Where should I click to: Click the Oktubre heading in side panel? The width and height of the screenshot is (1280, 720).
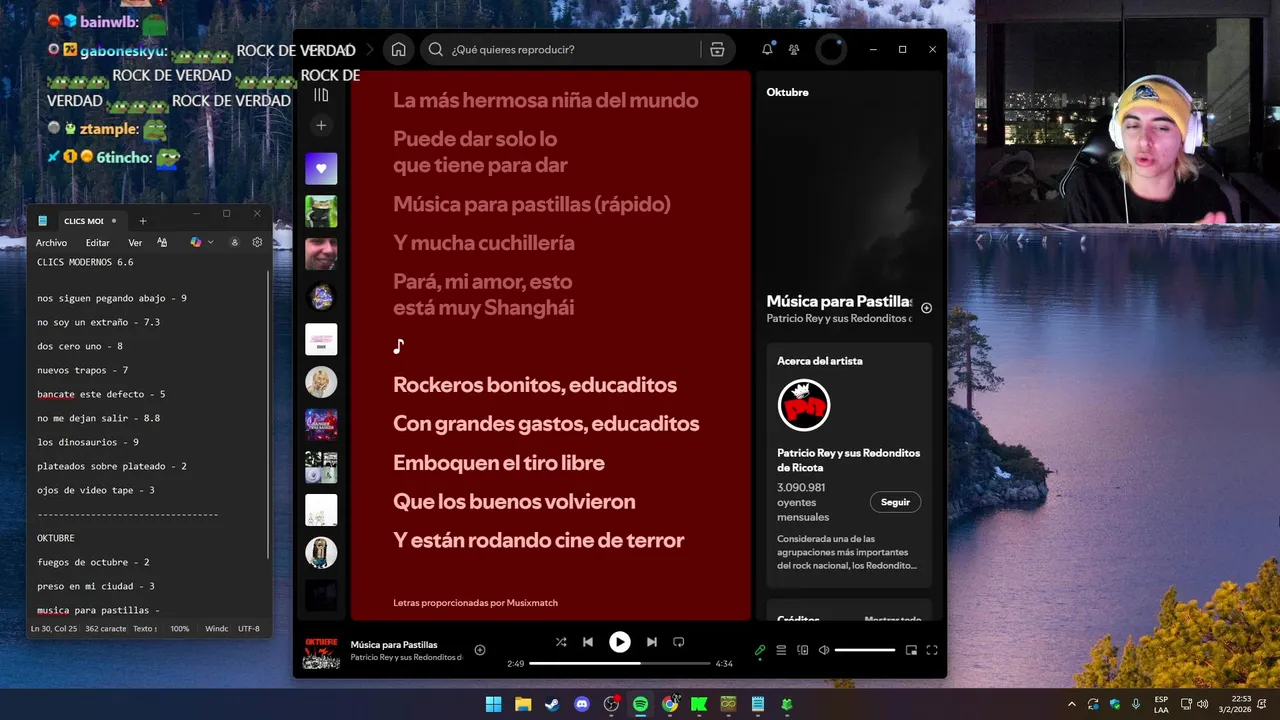pos(787,92)
